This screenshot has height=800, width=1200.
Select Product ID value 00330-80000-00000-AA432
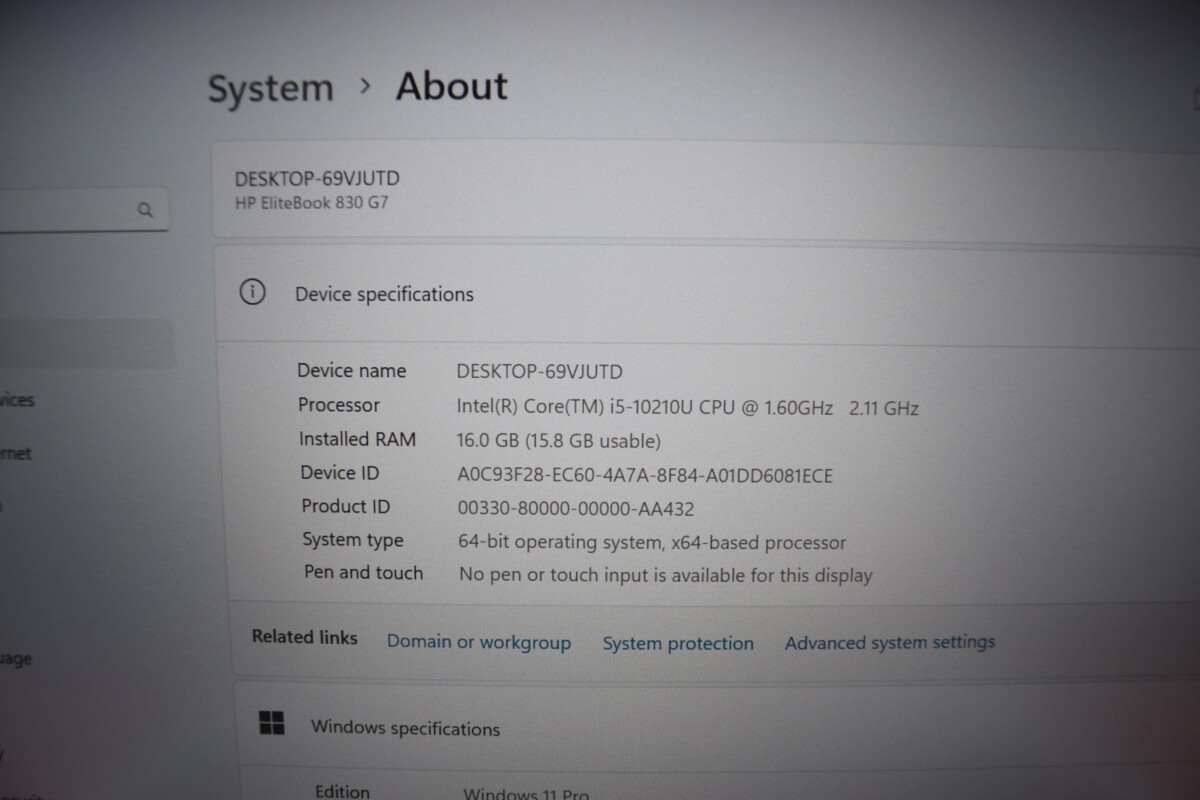576,508
